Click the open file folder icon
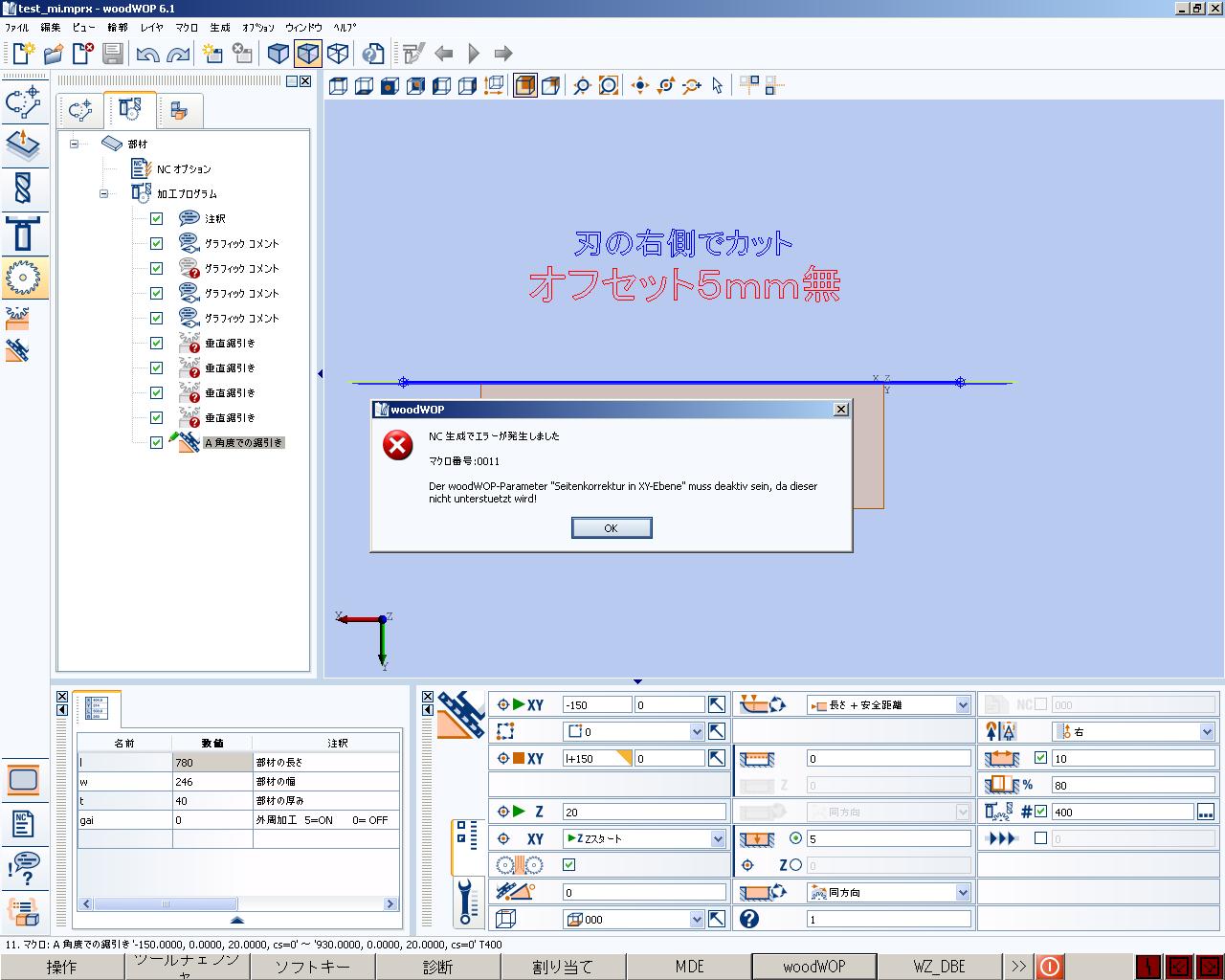Screen dimensions: 1225x980 [54, 54]
